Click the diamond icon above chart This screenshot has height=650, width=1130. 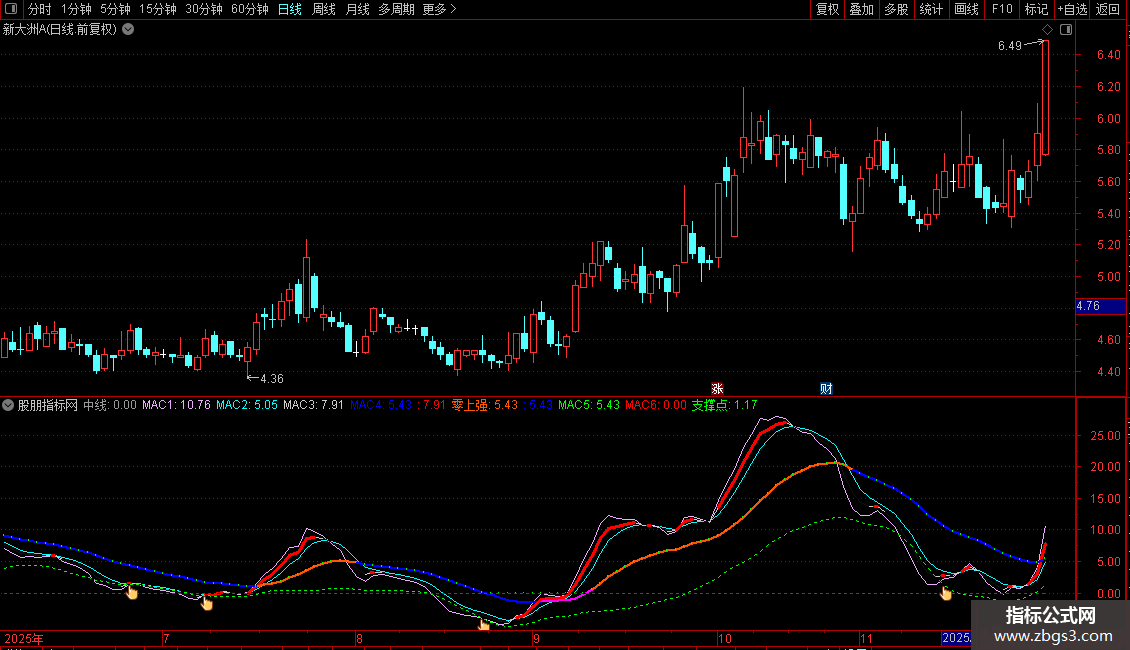tap(1048, 30)
